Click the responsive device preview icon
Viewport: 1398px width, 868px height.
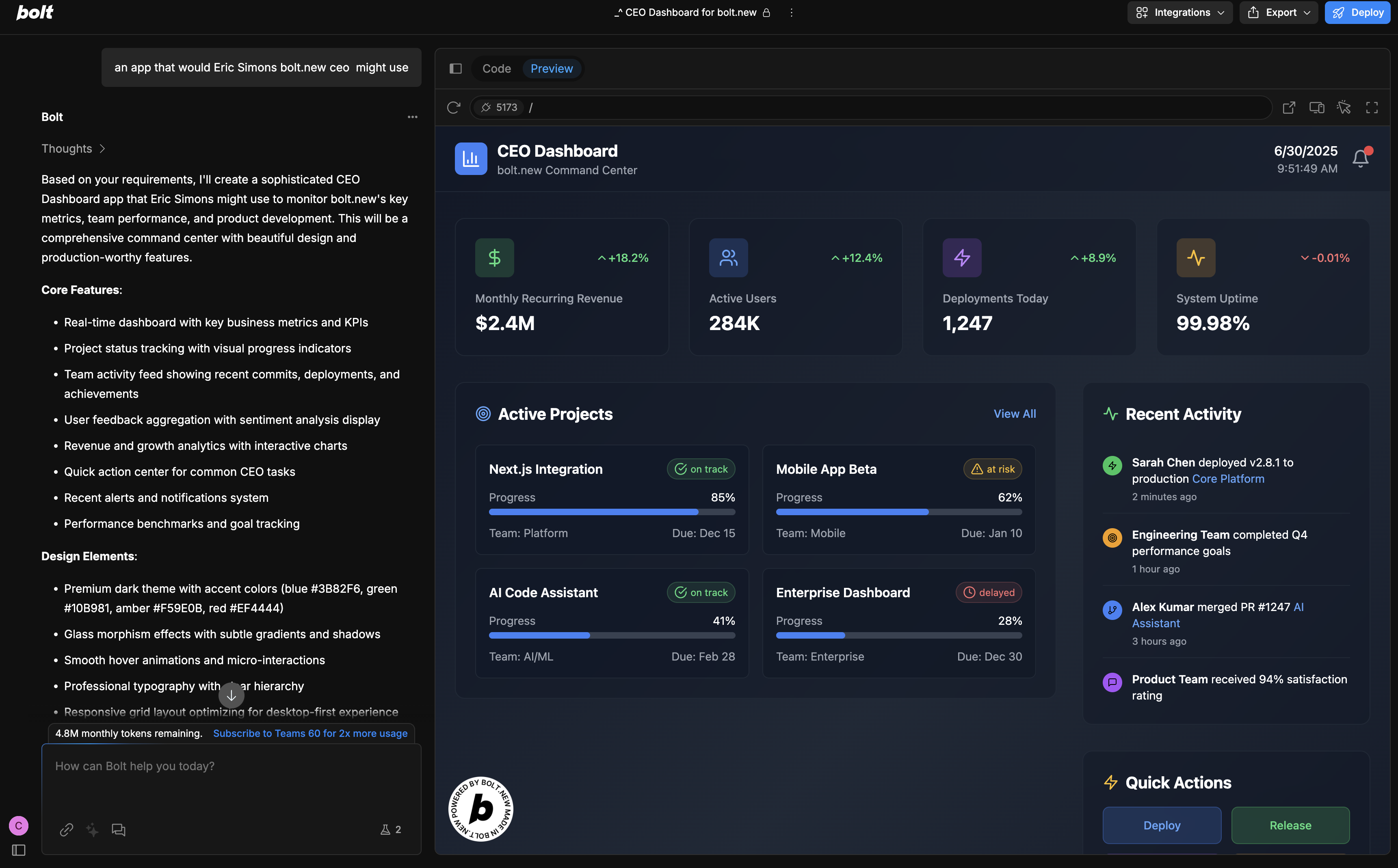click(x=1316, y=107)
